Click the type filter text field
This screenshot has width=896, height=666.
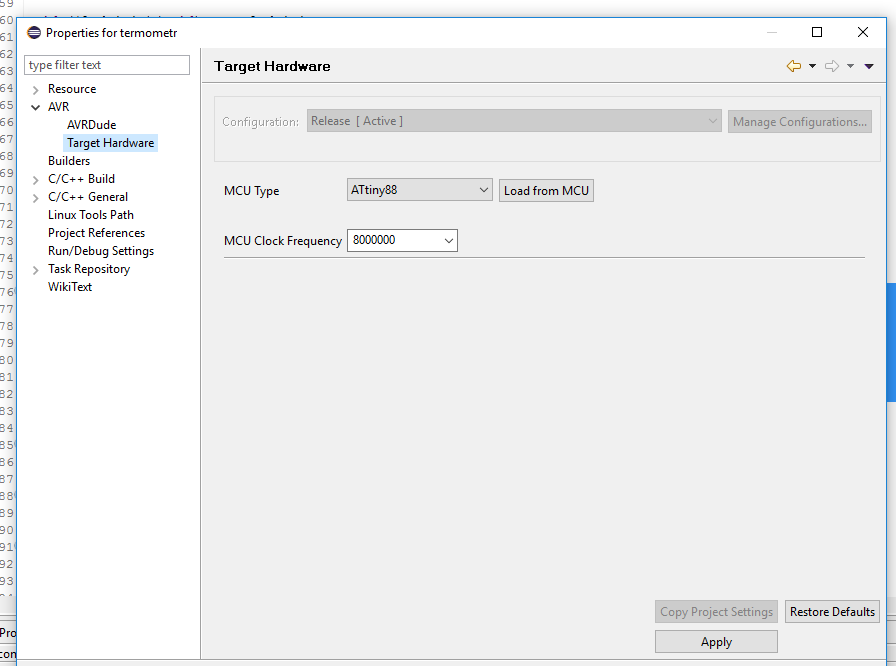tap(107, 65)
